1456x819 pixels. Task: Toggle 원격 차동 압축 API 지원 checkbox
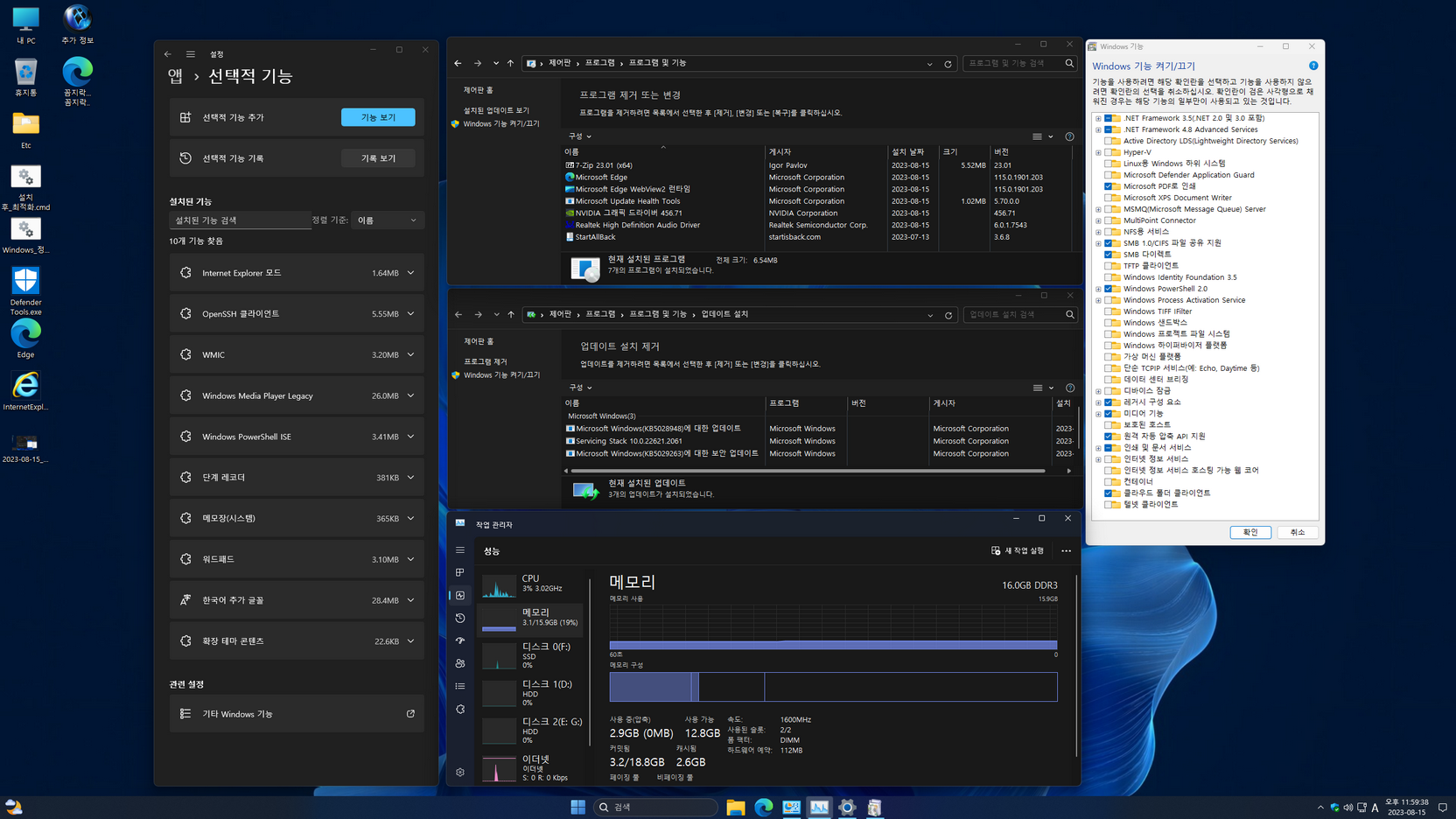point(1108,437)
